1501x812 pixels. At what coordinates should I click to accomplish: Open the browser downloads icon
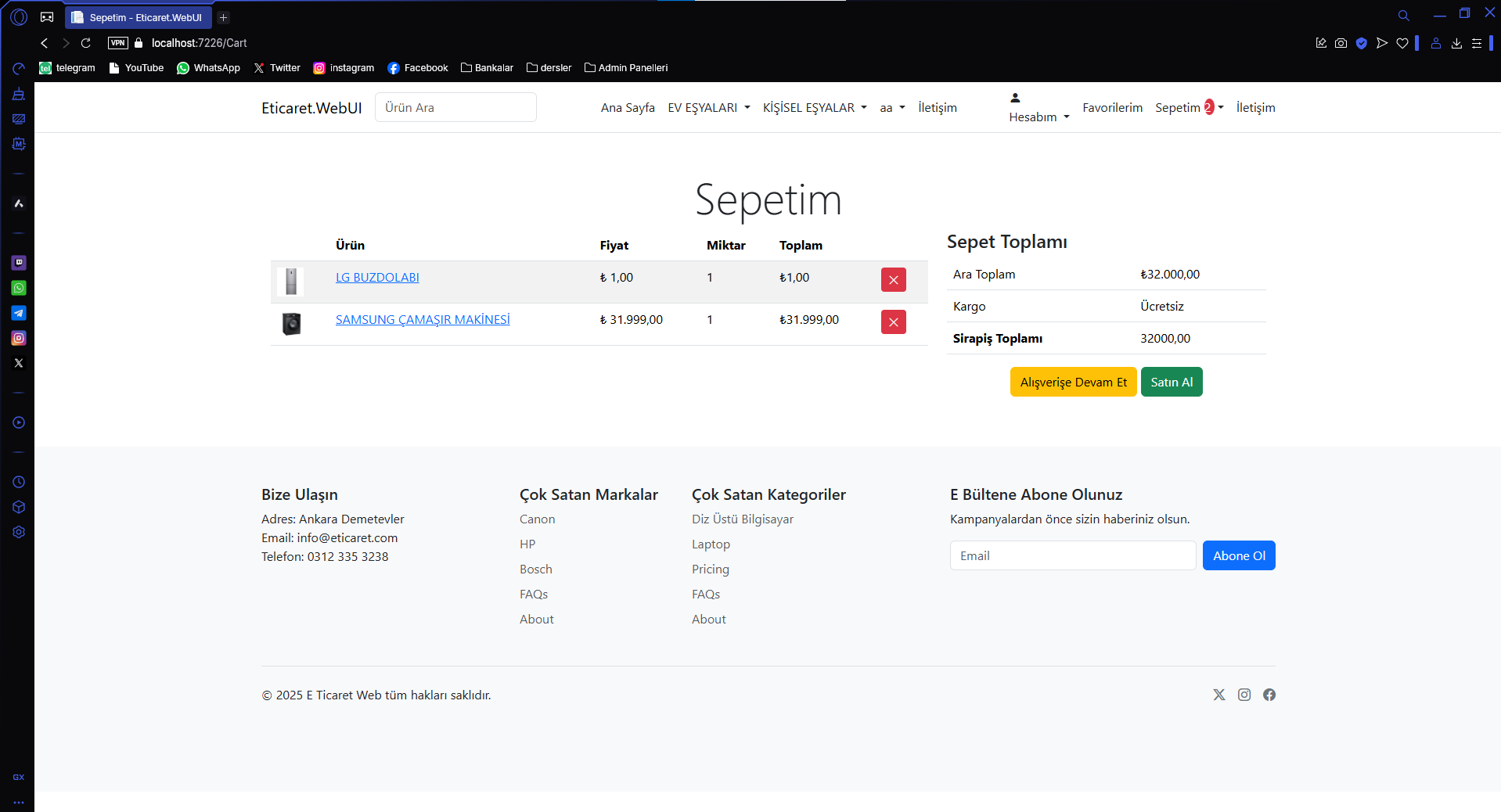(x=1456, y=43)
